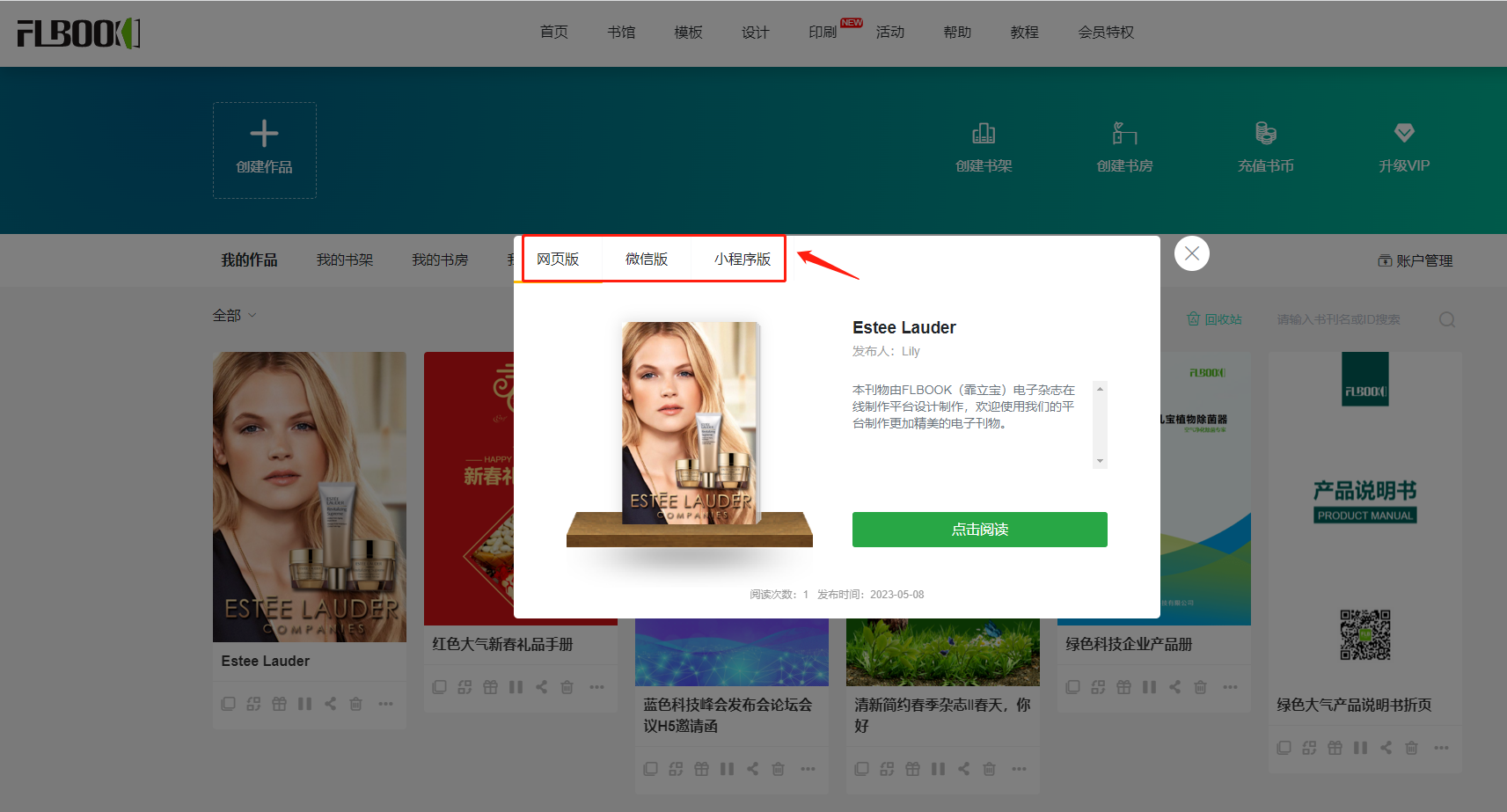Viewport: 1507px width, 812px height.
Task: Click share icon under 红色大气新春礼品手册
Action: tap(541, 687)
